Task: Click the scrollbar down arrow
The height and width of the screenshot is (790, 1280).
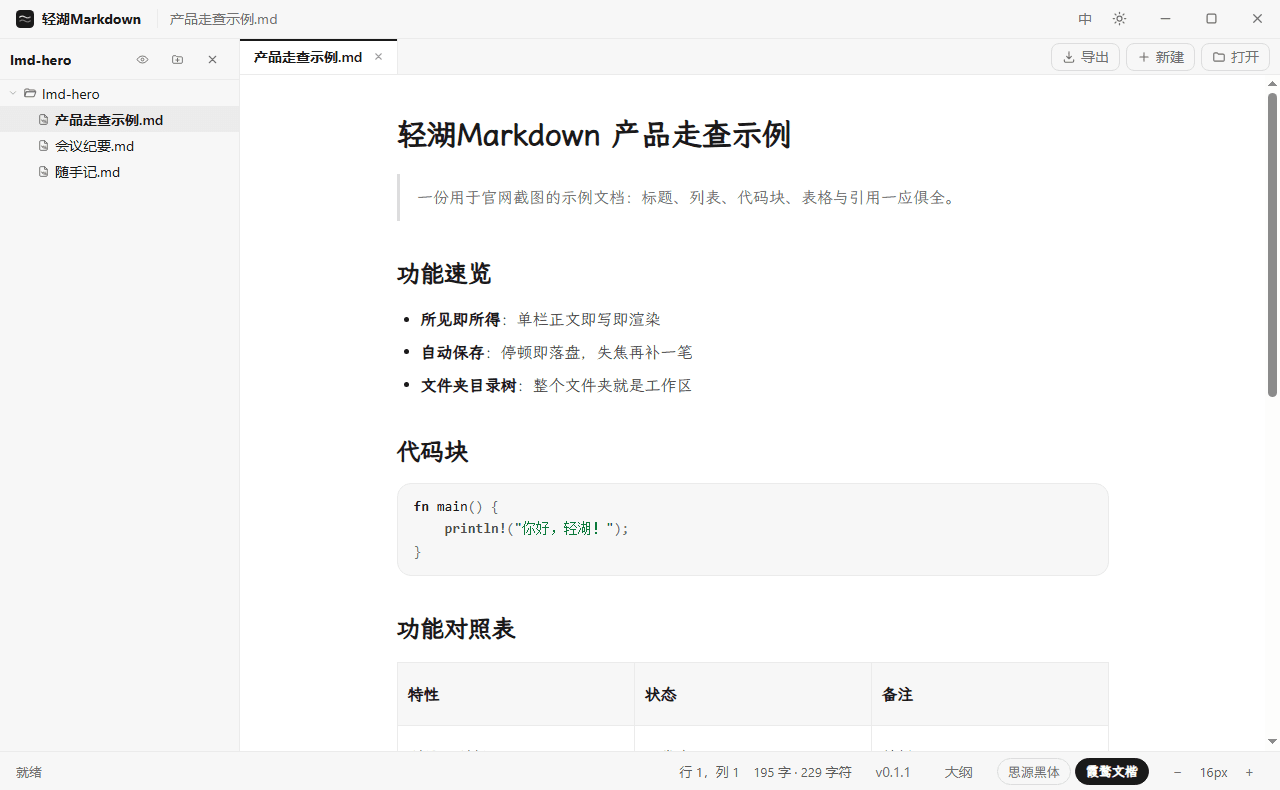Action: coord(1272,741)
